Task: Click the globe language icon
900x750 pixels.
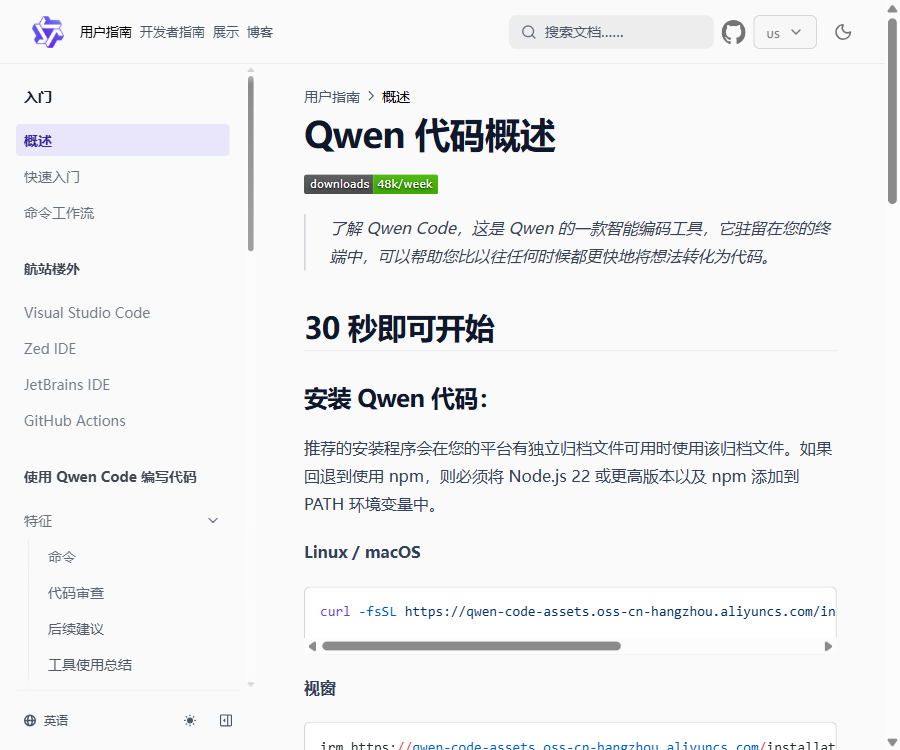Action: (x=30, y=720)
